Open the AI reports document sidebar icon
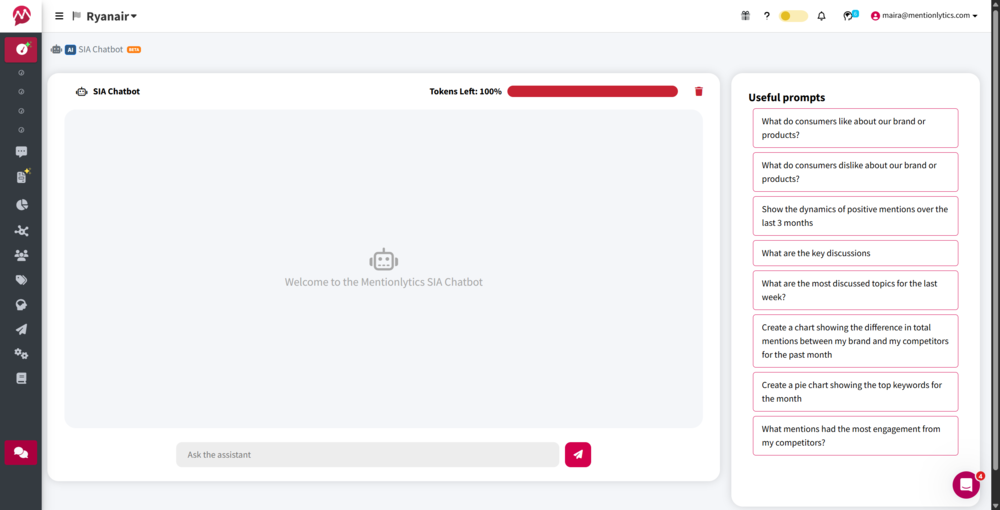This screenshot has width=1000, height=510. tap(22, 177)
